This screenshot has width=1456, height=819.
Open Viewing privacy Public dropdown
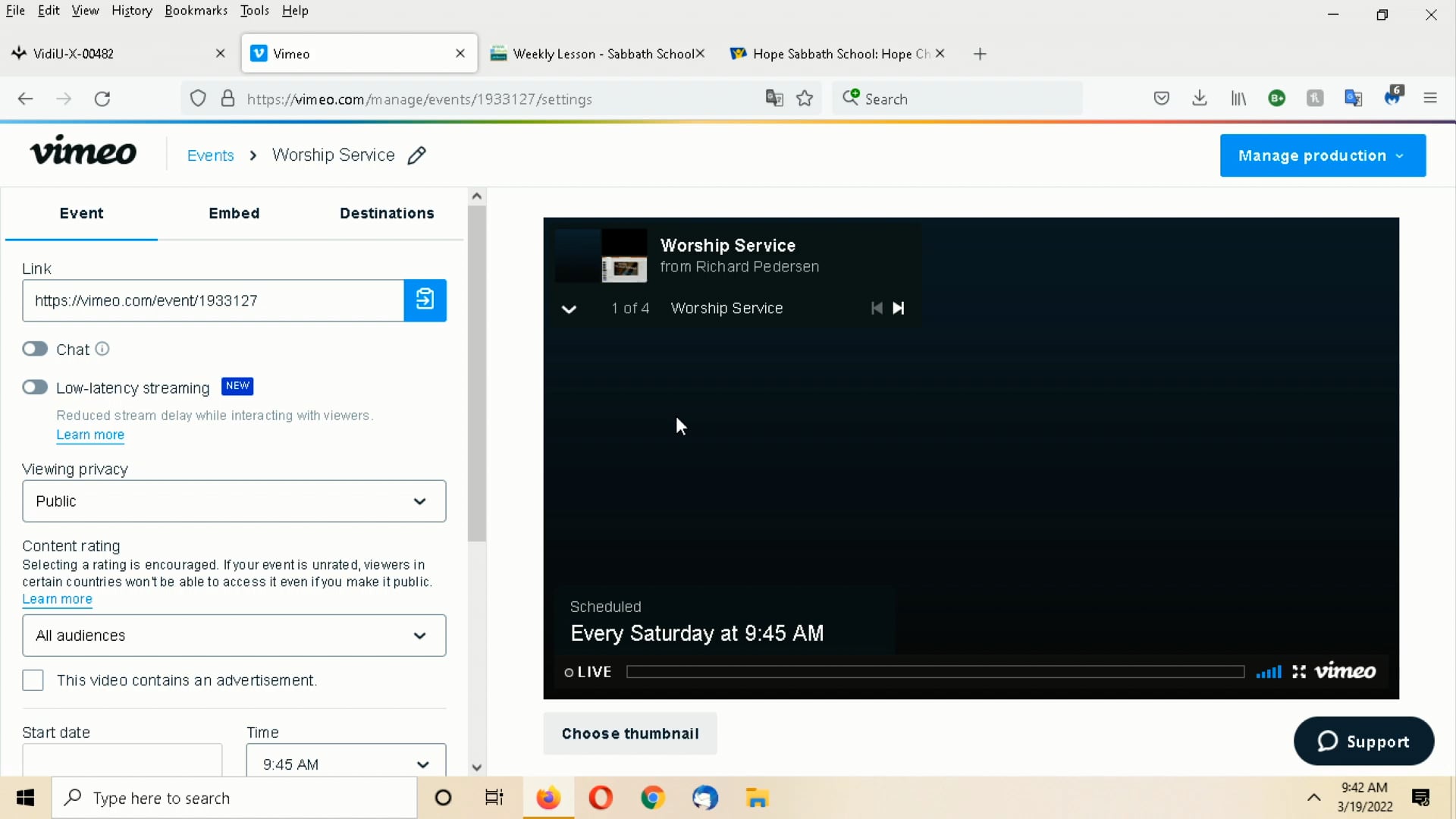click(x=234, y=501)
